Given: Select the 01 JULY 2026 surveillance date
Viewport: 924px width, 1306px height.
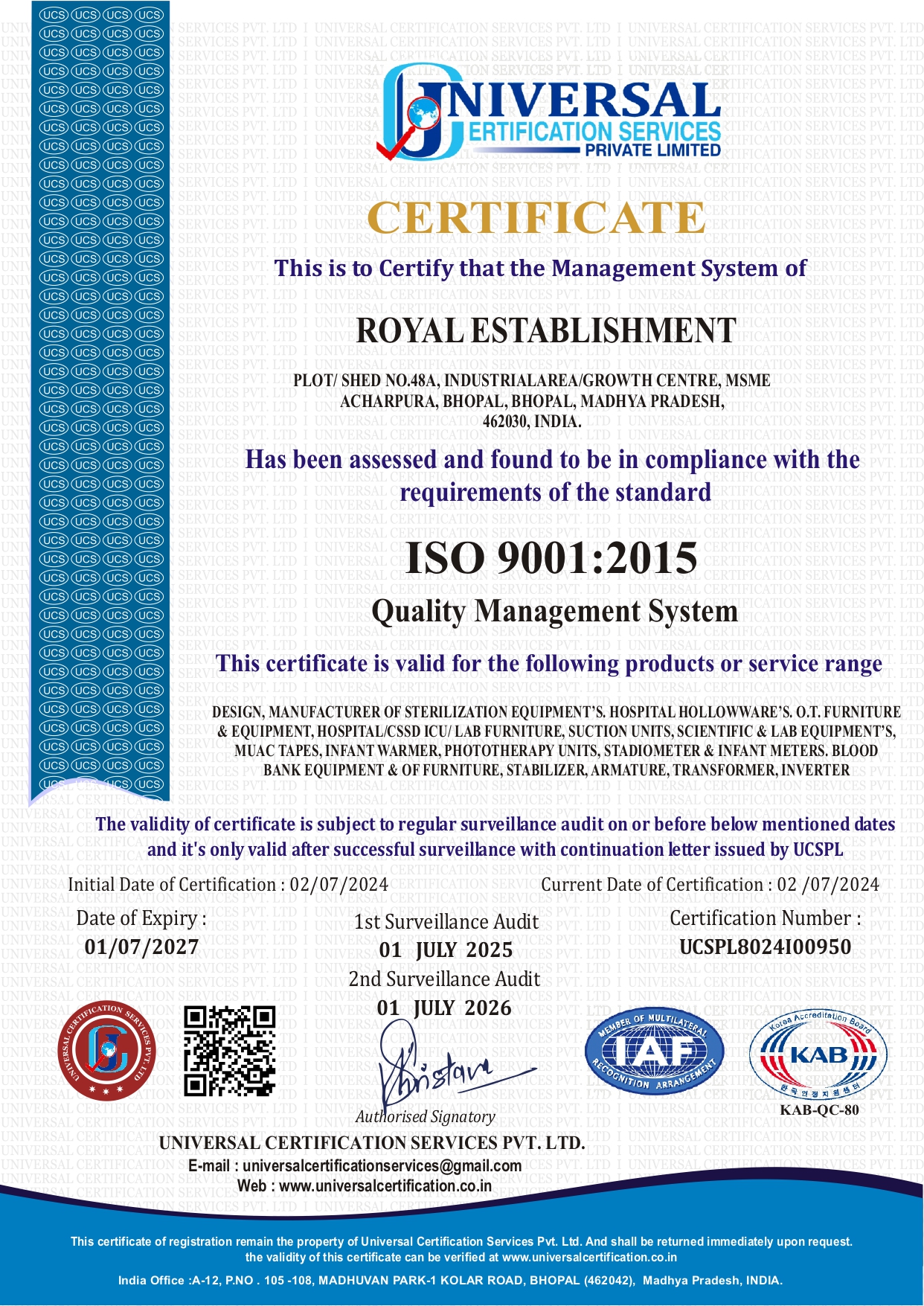Looking at the screenshot, I should (x=444, y=1008).
